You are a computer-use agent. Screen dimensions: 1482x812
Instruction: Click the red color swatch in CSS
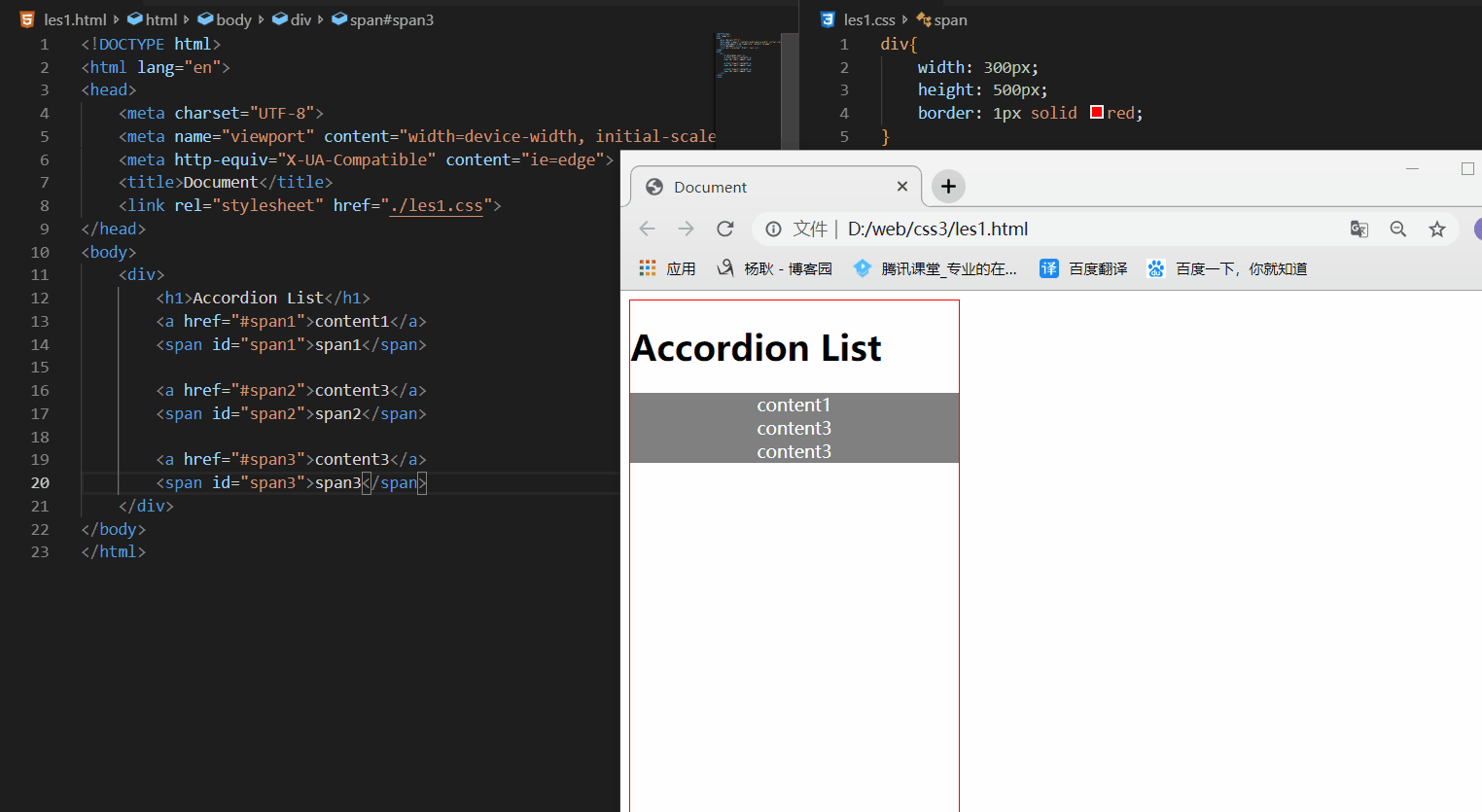point(1097,113)
